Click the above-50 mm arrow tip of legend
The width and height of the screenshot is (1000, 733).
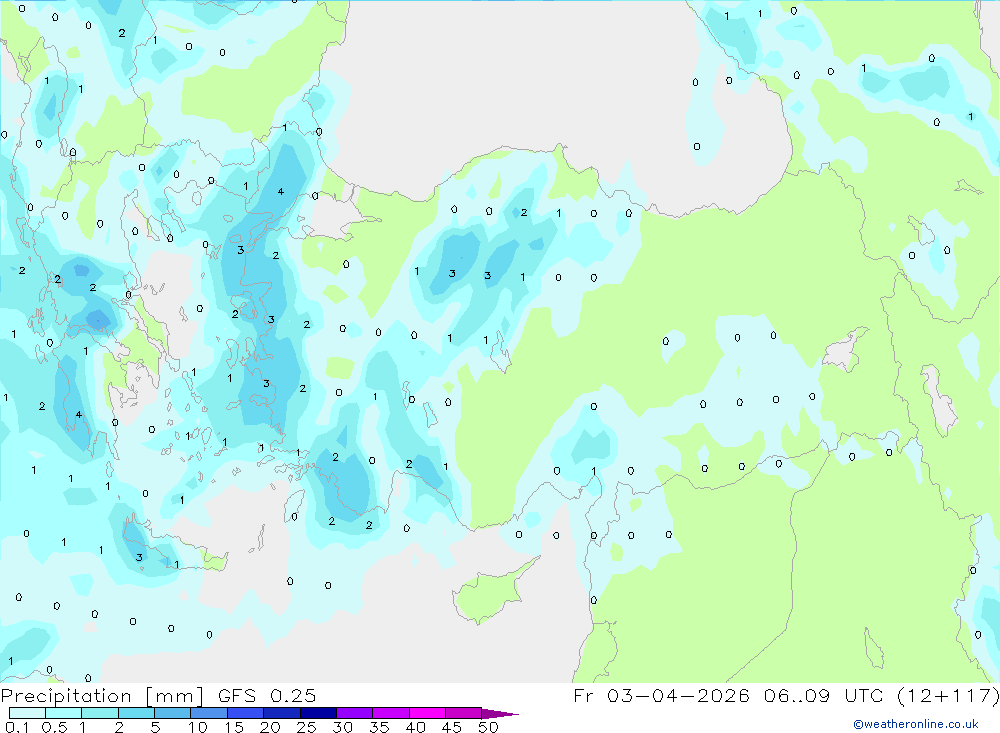tap(501, 713)
